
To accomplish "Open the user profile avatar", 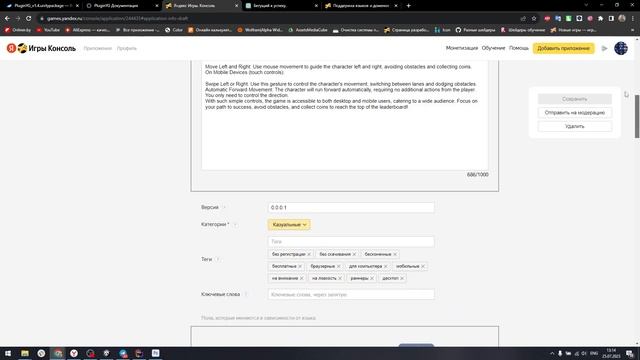I will 621,48.
